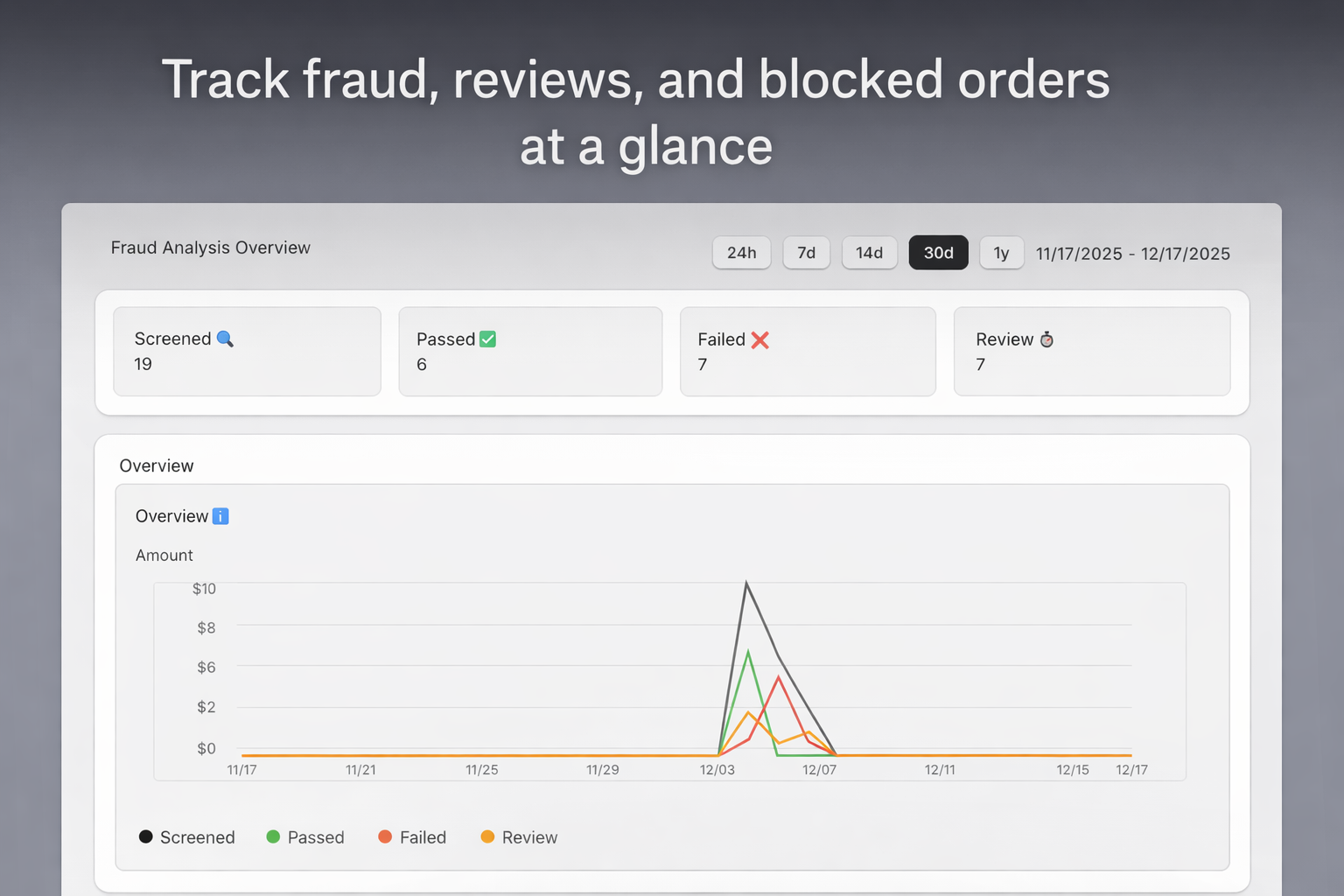This screenshot has height=896, width=1344.
Task: Select the 1y time range tab
Action: click(x=1001, y=253)
